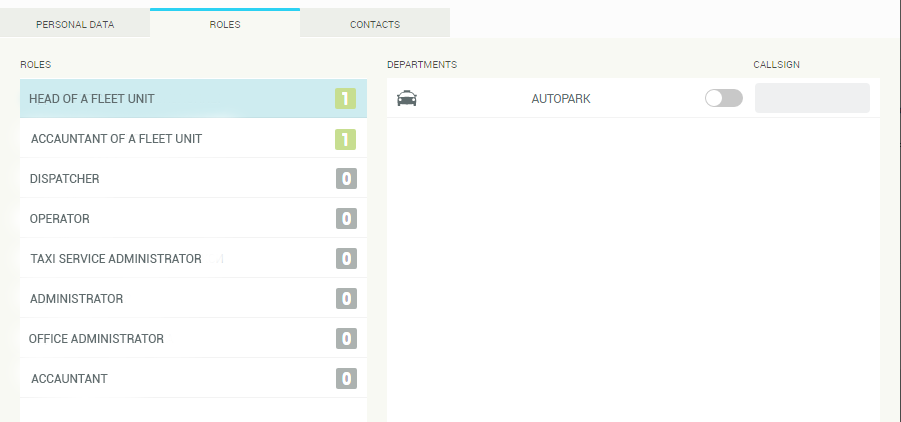Select Head of a Fleet Unit role

(92, 99)
